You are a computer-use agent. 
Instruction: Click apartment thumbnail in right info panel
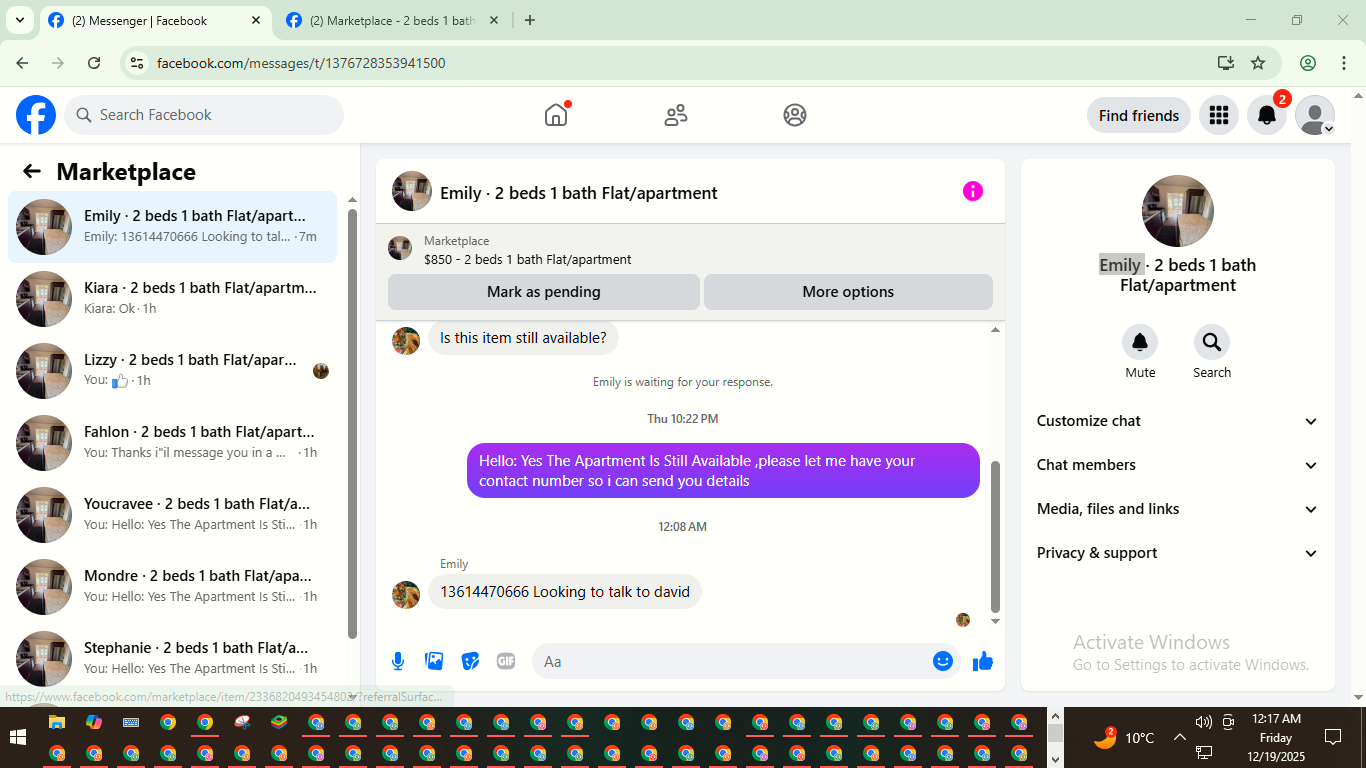1178,211
